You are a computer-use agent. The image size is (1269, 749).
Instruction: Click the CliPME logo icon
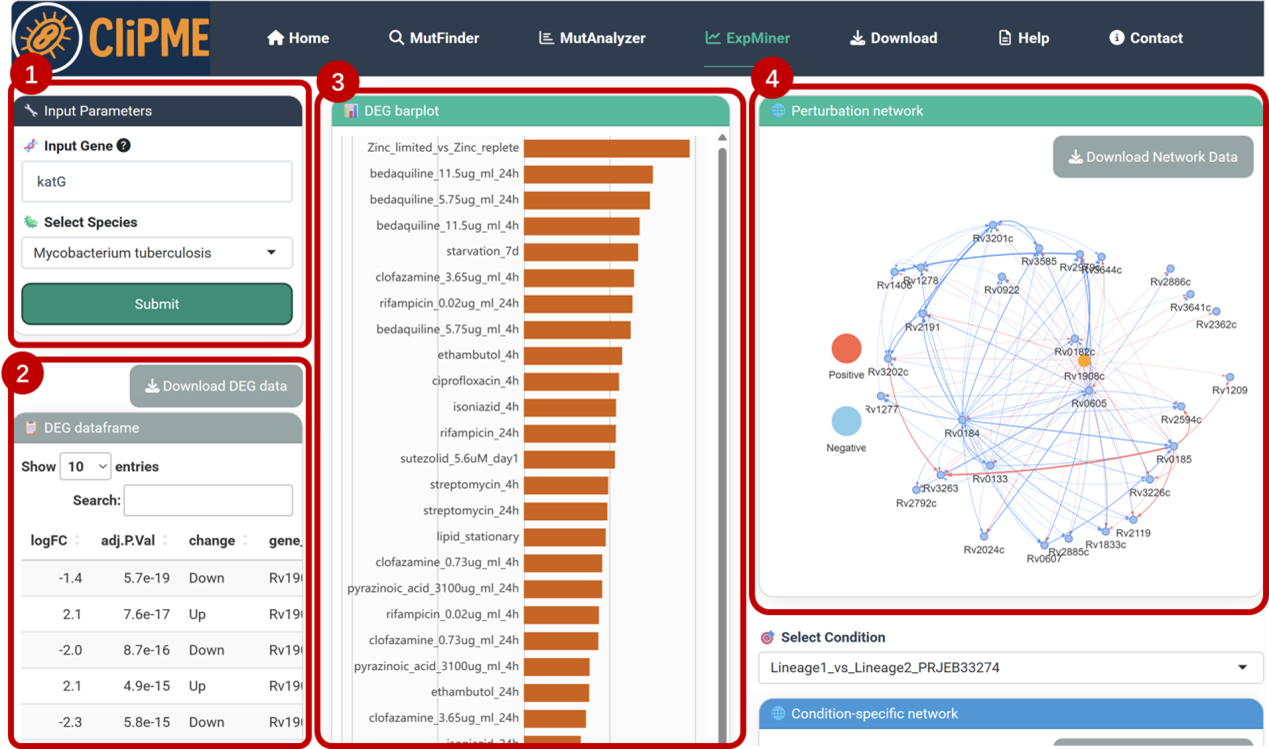(47, 38)
